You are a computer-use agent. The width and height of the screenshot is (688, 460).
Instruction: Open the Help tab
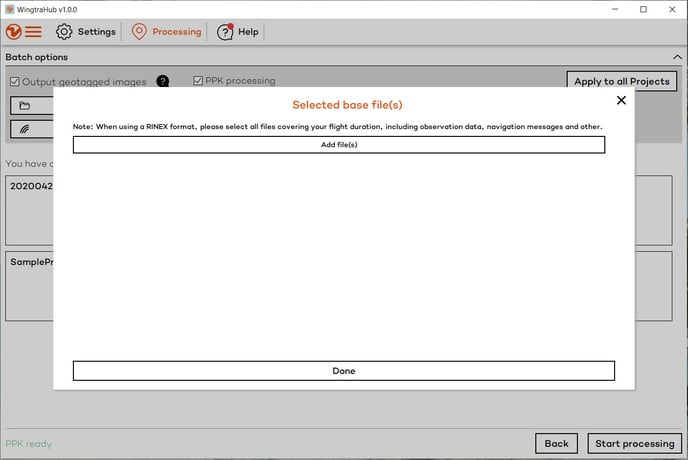click(x=248, y=32)
